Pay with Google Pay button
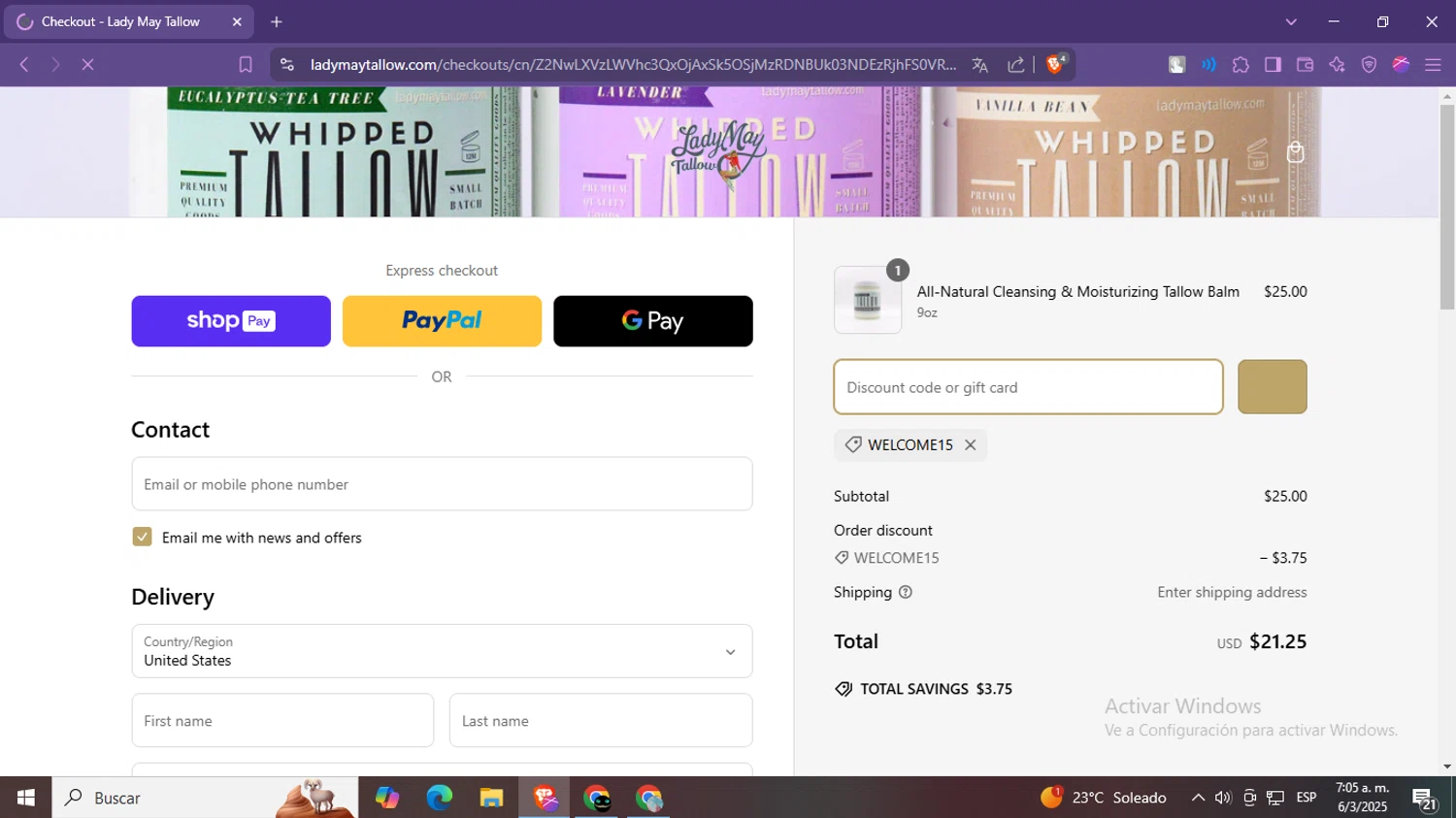1456x818 pixels. [653, 321]
